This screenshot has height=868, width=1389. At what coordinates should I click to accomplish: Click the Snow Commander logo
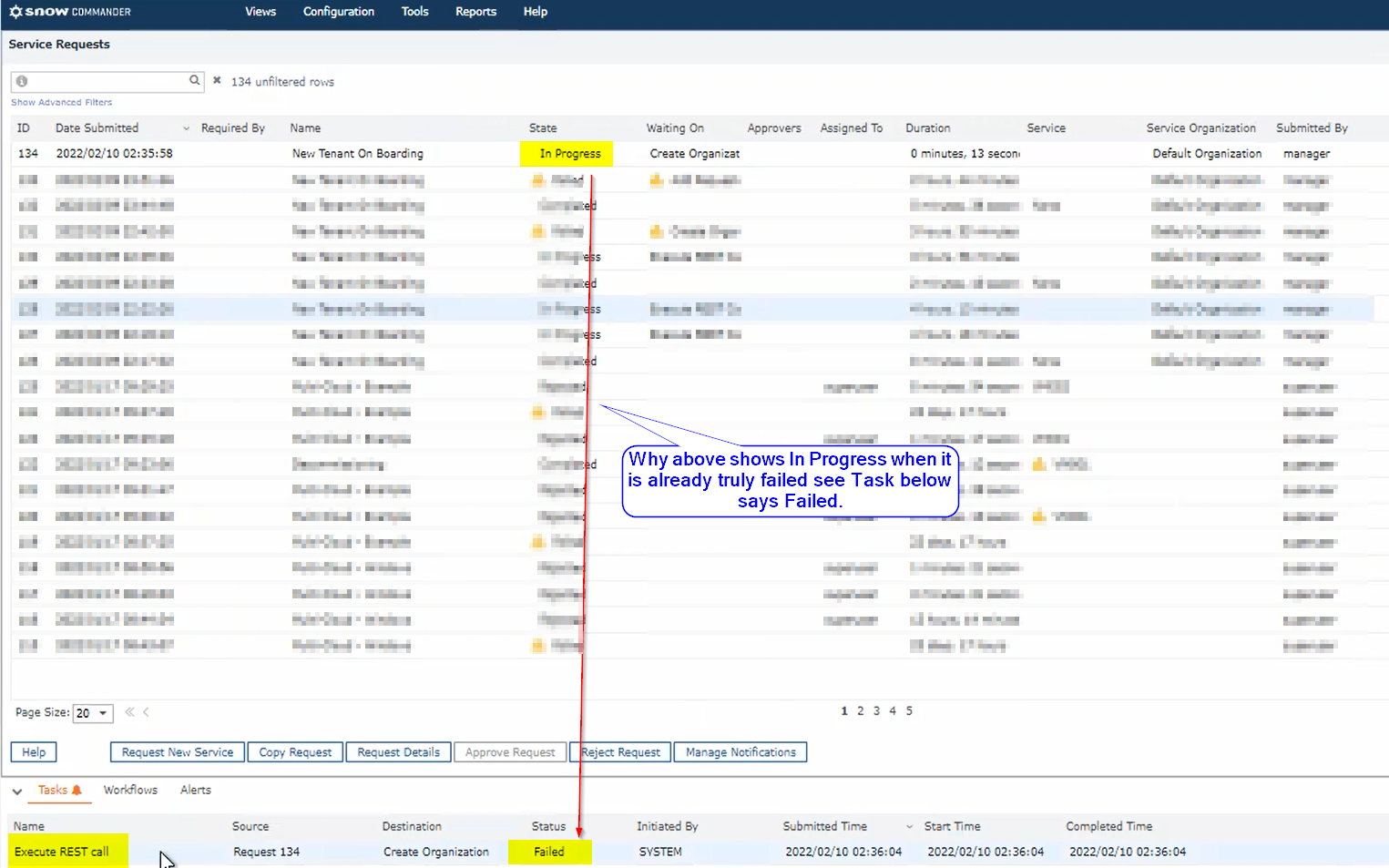(70, 12)
